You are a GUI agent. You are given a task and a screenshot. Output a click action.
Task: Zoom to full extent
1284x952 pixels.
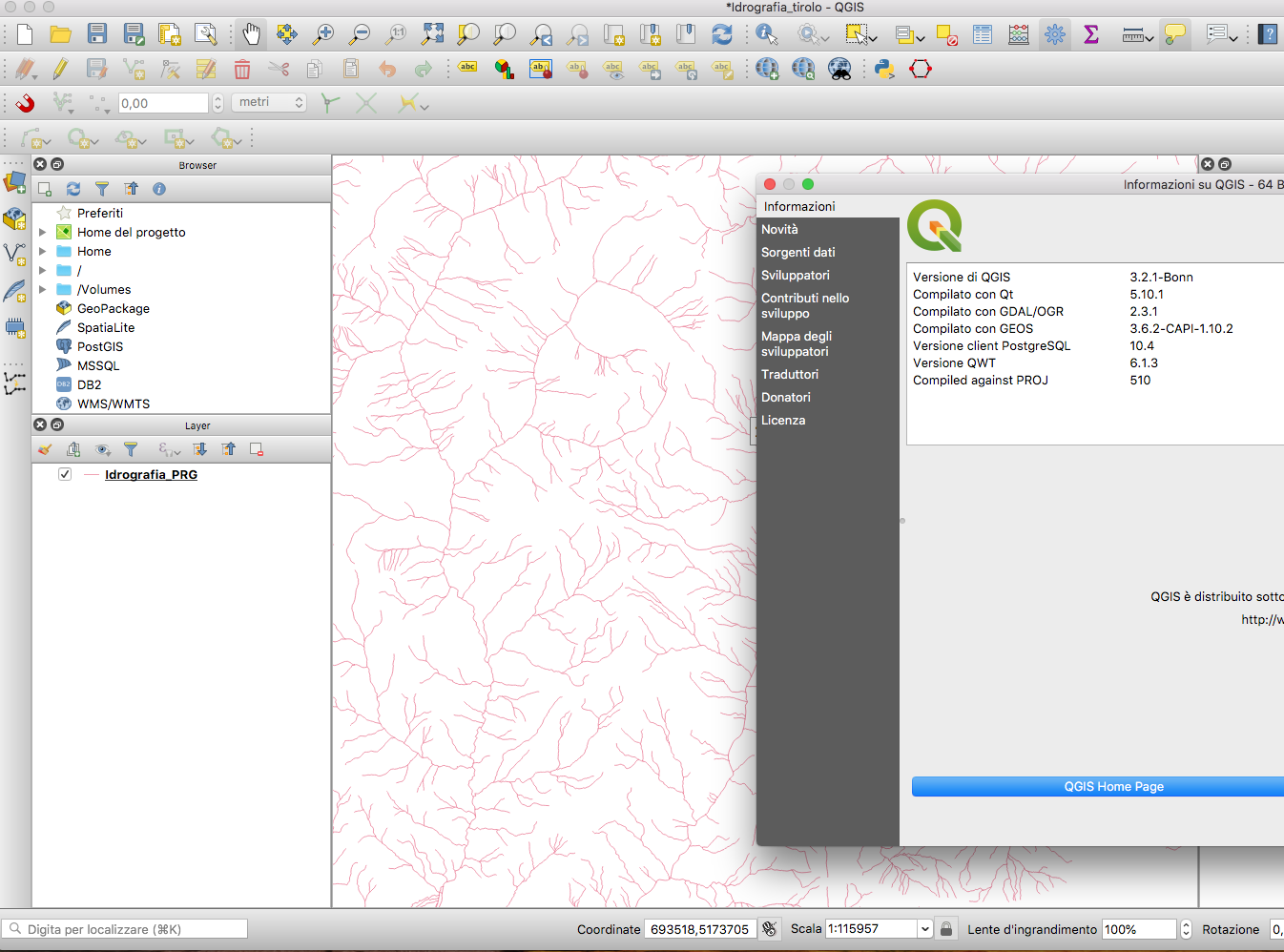click(x=433, y=34)
